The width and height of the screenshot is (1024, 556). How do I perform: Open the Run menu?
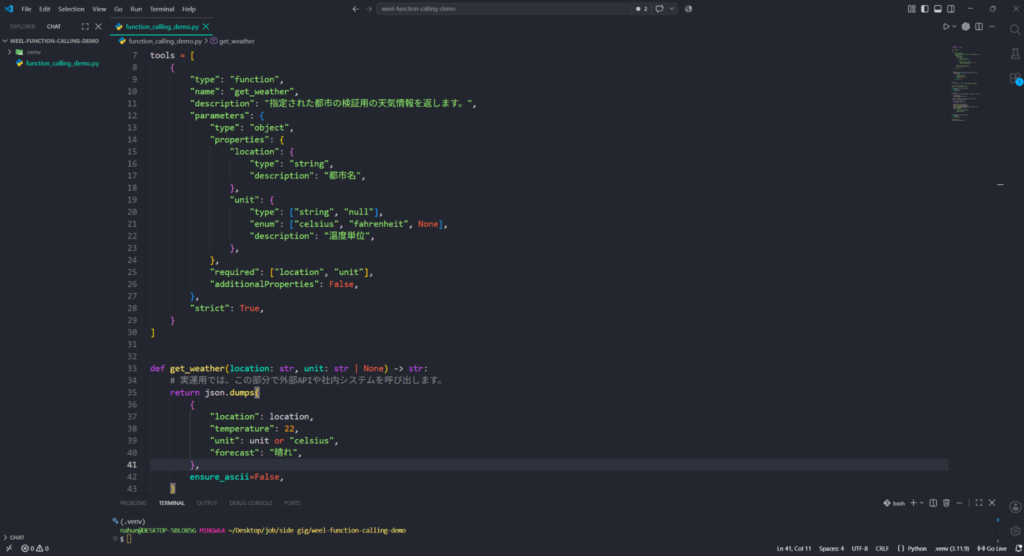tap(136, 9)
